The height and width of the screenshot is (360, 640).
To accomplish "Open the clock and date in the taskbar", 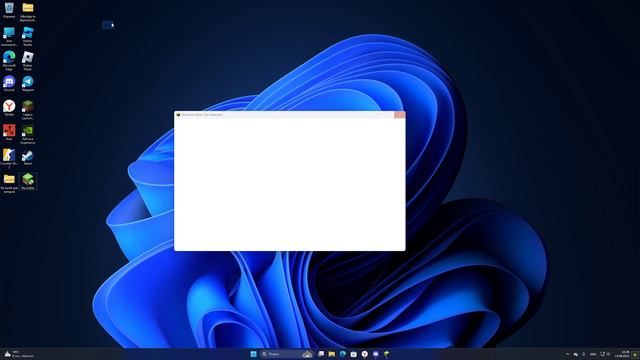I will (622, 354).
